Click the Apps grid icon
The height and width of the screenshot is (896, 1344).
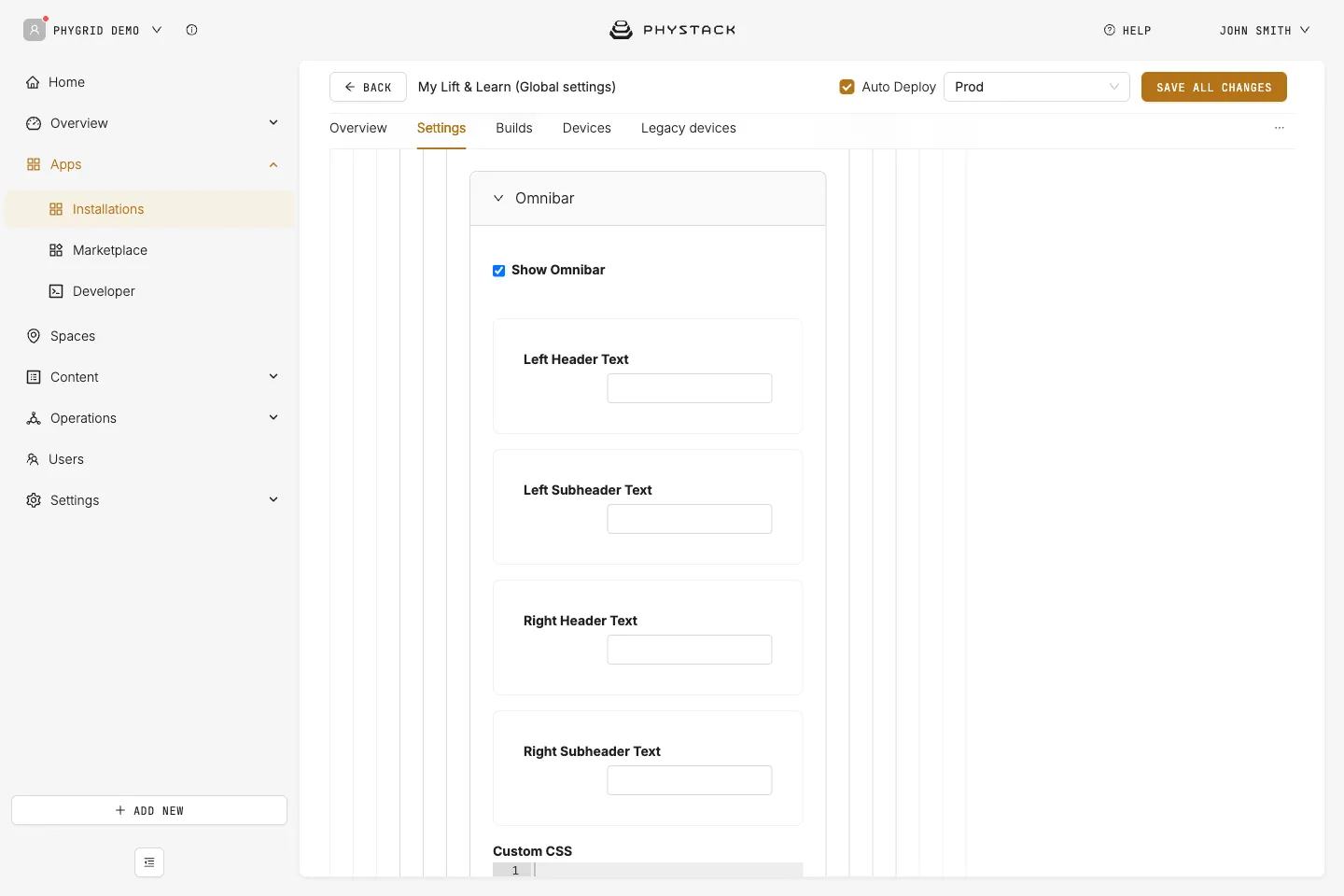click(x=34, y=164)
